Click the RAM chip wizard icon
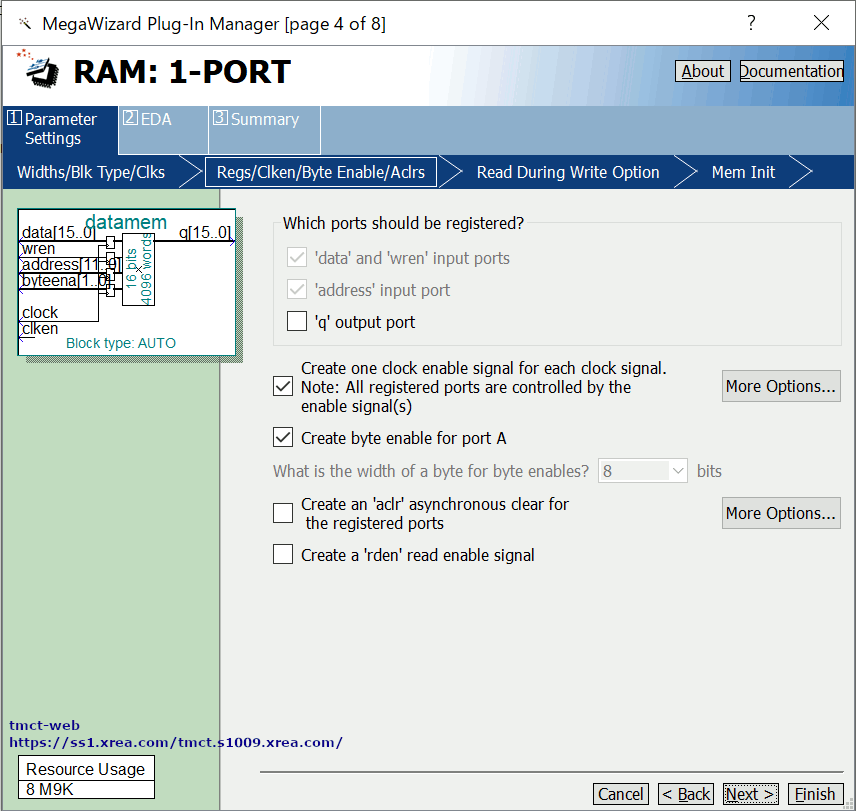Viewport: 856px width, 811px height. coord(38,69)
